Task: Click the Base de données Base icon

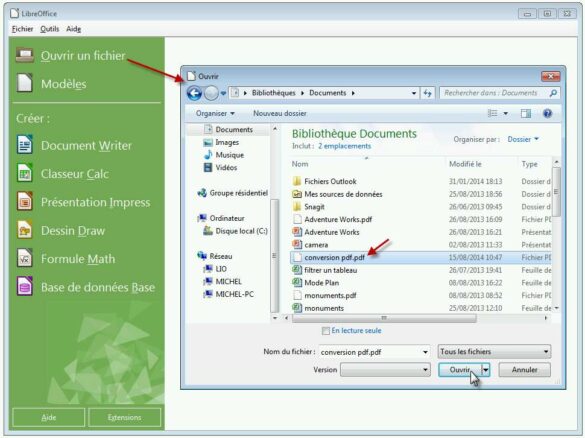Action: [25, 287]
